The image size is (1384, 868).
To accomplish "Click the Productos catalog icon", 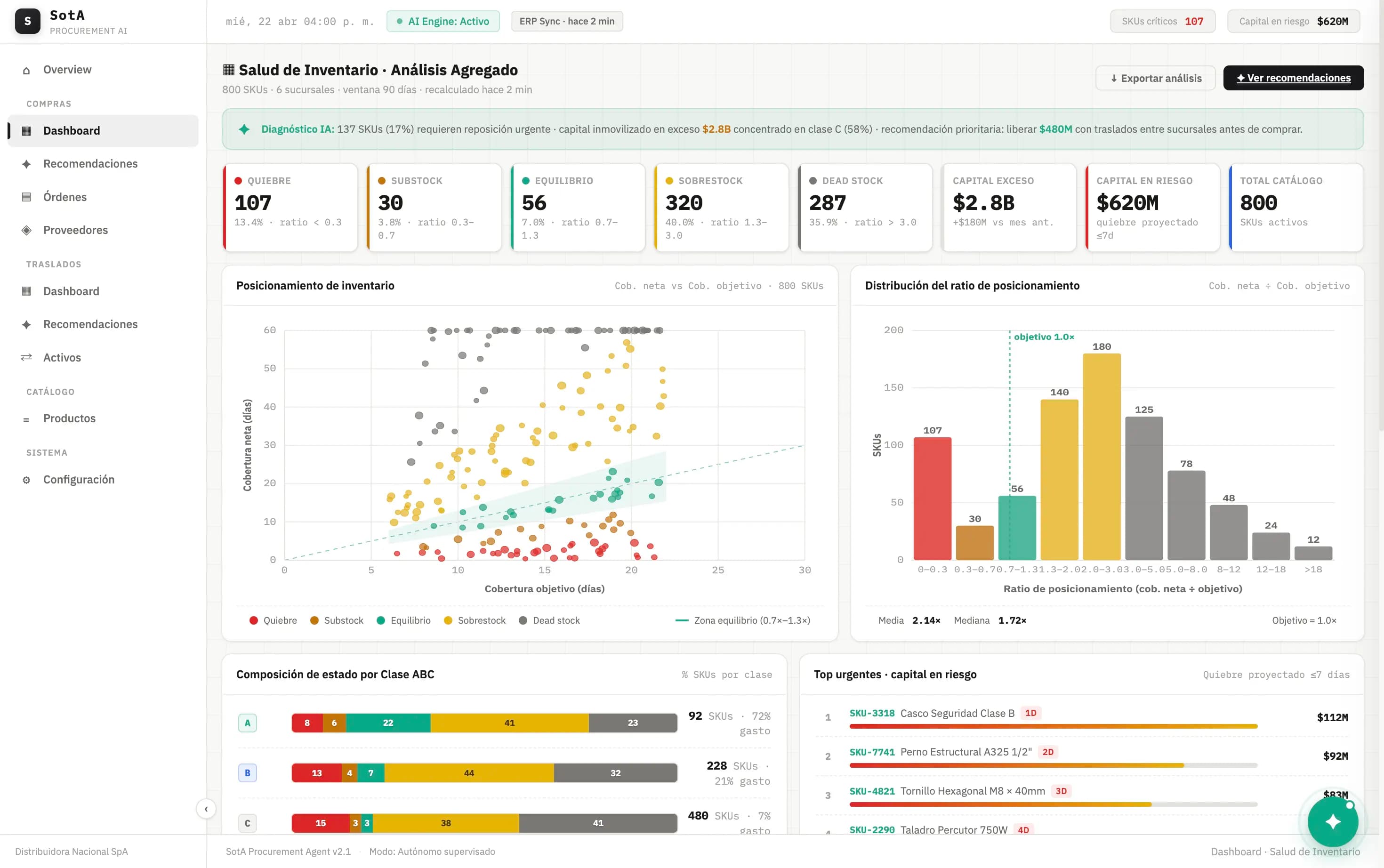I will (26, 419).
